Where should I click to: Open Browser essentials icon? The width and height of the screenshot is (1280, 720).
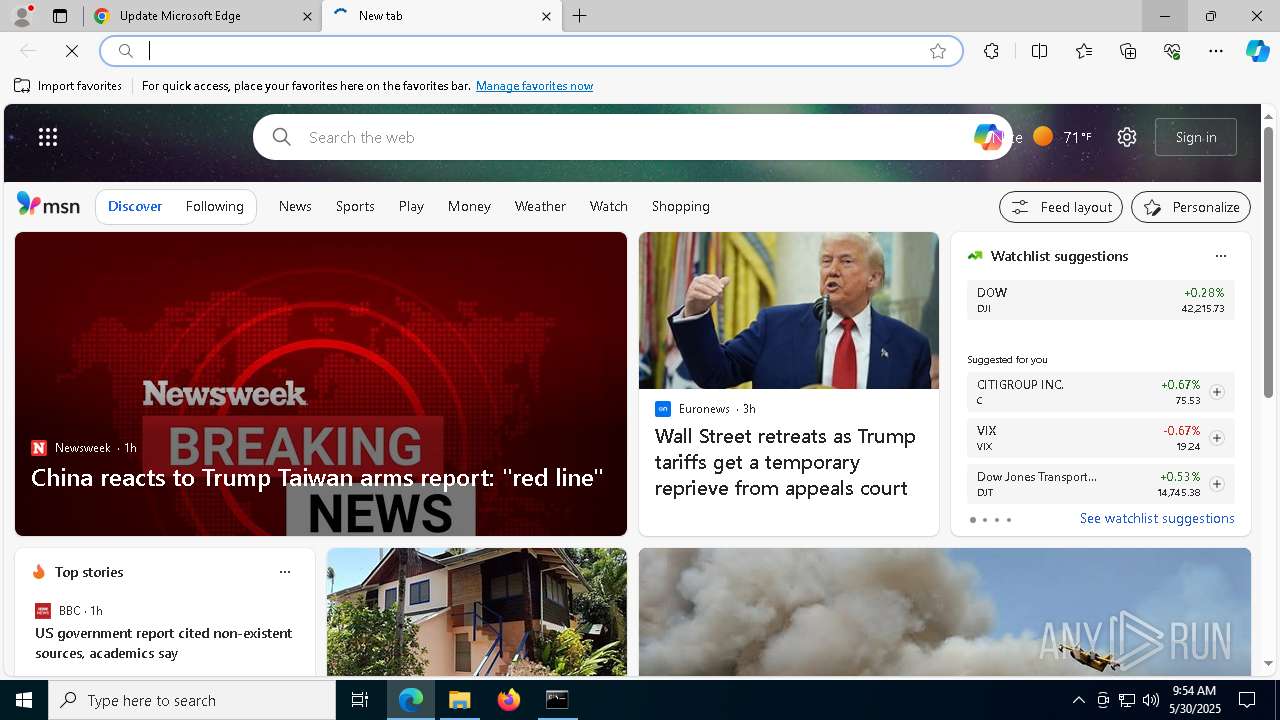click(1172, 51)
